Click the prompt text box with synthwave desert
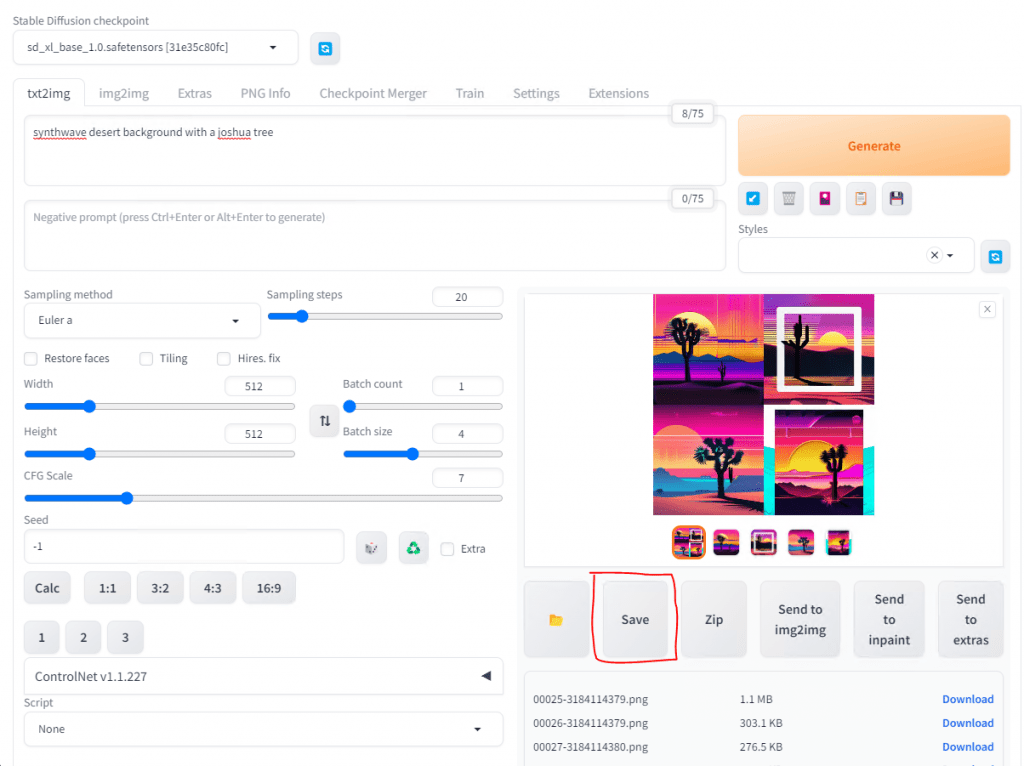The height and width of the screenshot is (766, 1024). [375, 150]
